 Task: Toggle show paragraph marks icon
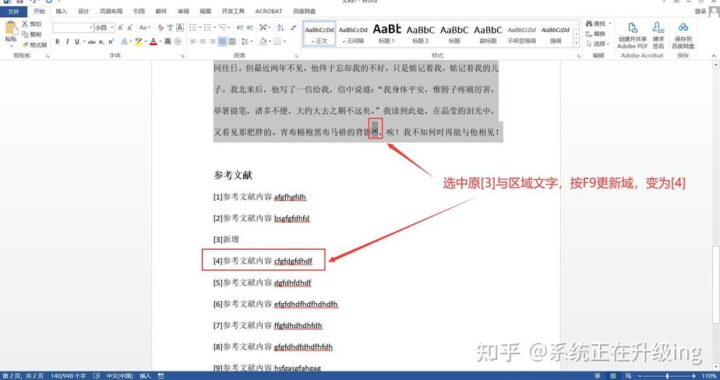[293, 28]
